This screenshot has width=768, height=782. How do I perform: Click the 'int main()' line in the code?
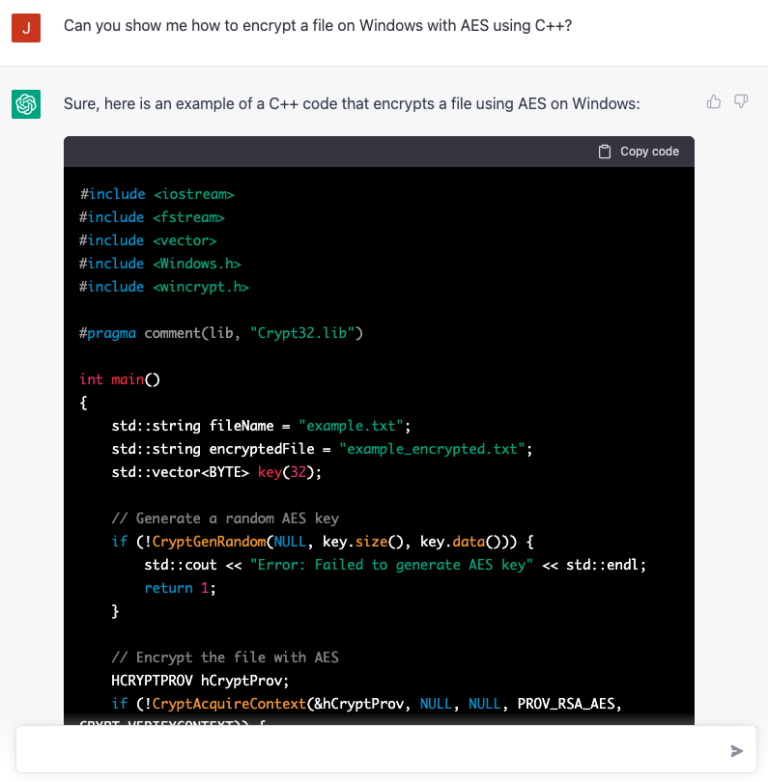coord(120,379)
